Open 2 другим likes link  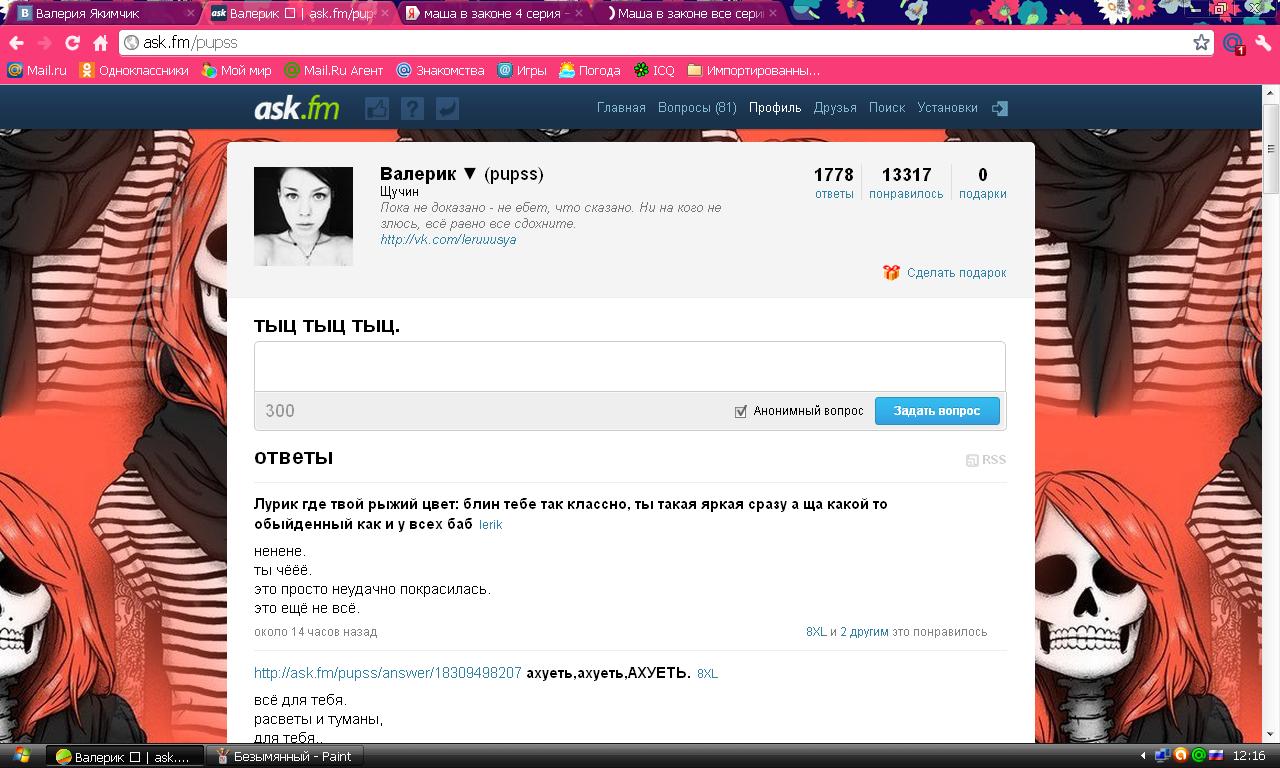click(x=864, y=632)
